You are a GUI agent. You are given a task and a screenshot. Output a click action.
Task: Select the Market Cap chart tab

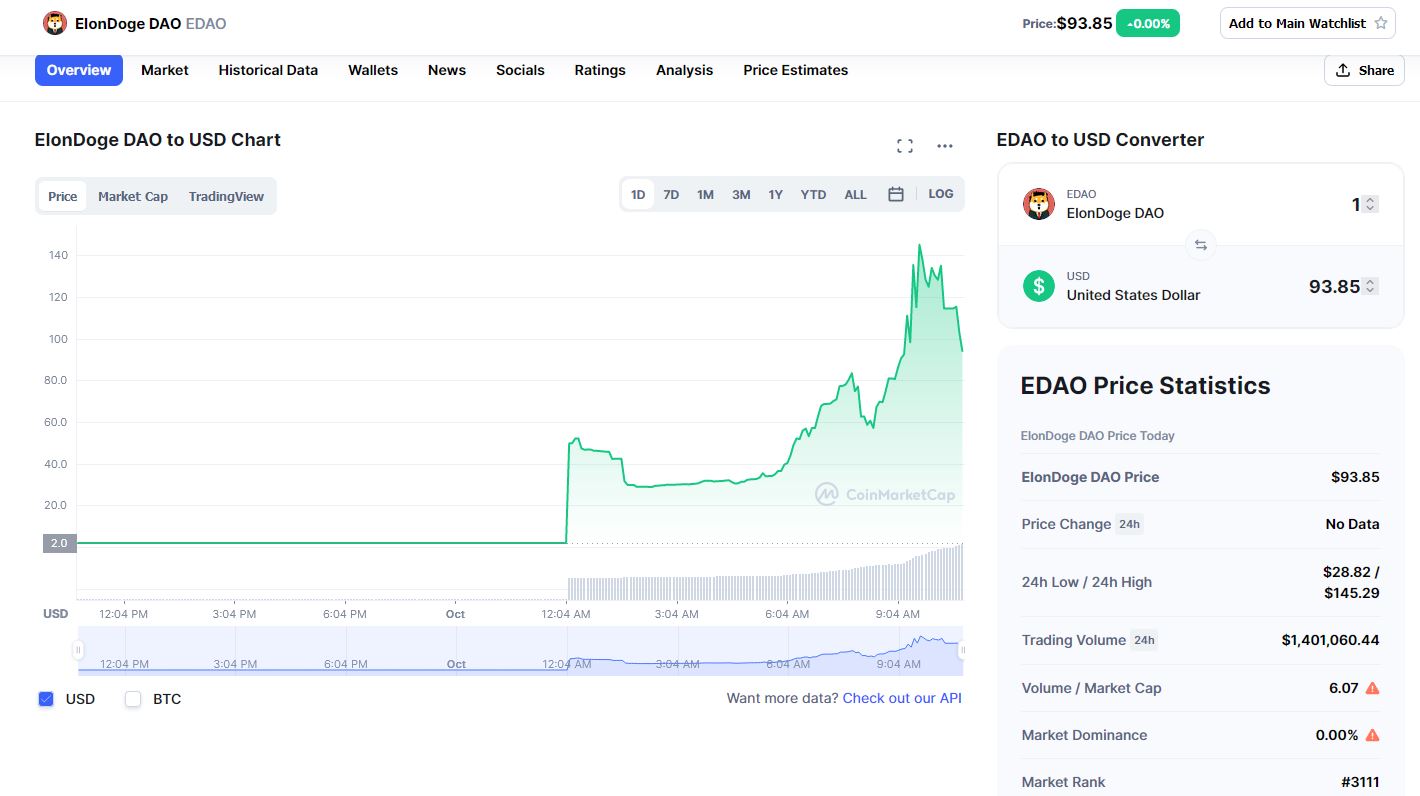pyautogui.click(x=133, y=196)
